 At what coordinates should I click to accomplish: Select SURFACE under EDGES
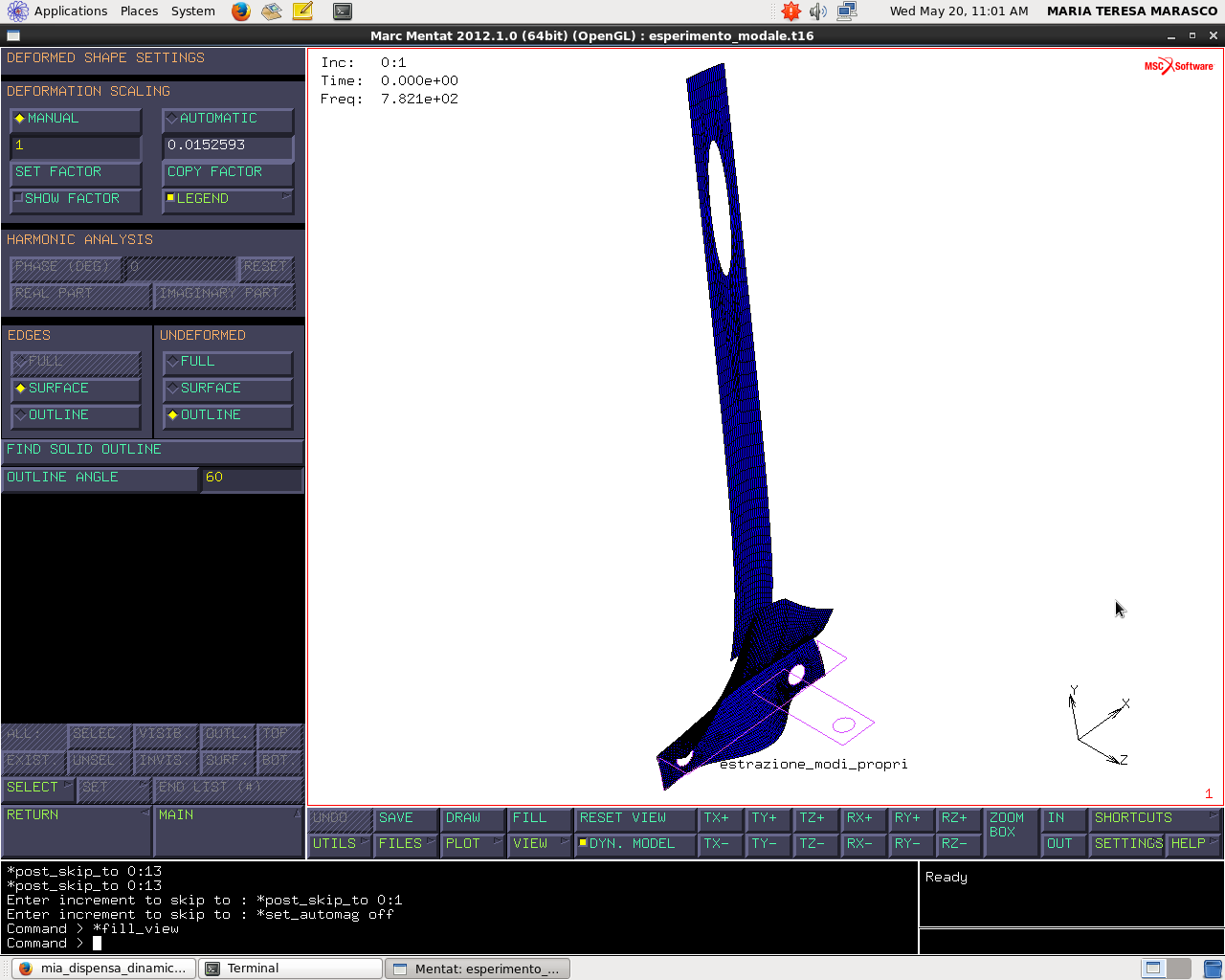tap(75, 389)
